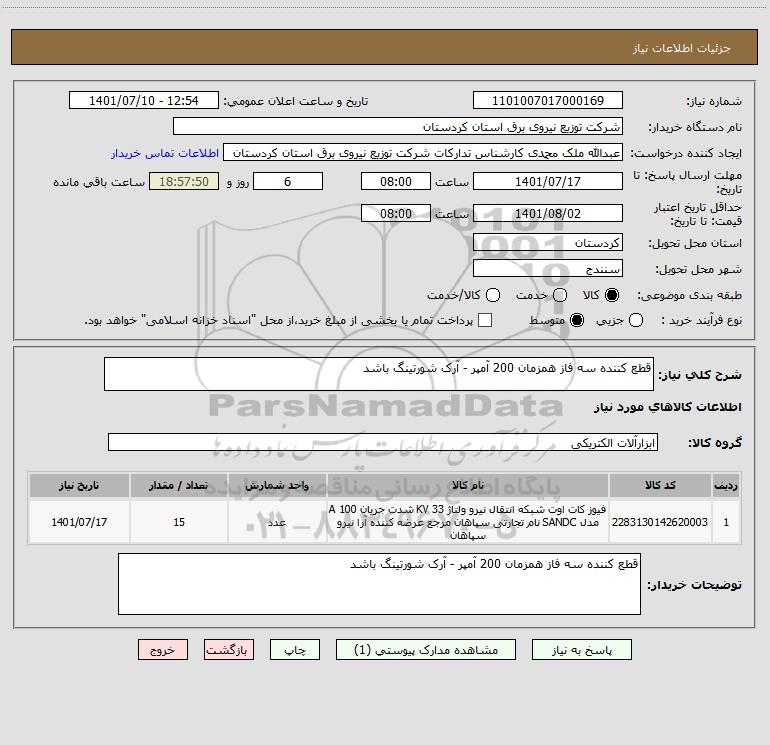Image resolution: width=770 pixels, height=745 pixels.
Task: Click the شهر محل تحویل سنندج field
Action: pos(548,268)
